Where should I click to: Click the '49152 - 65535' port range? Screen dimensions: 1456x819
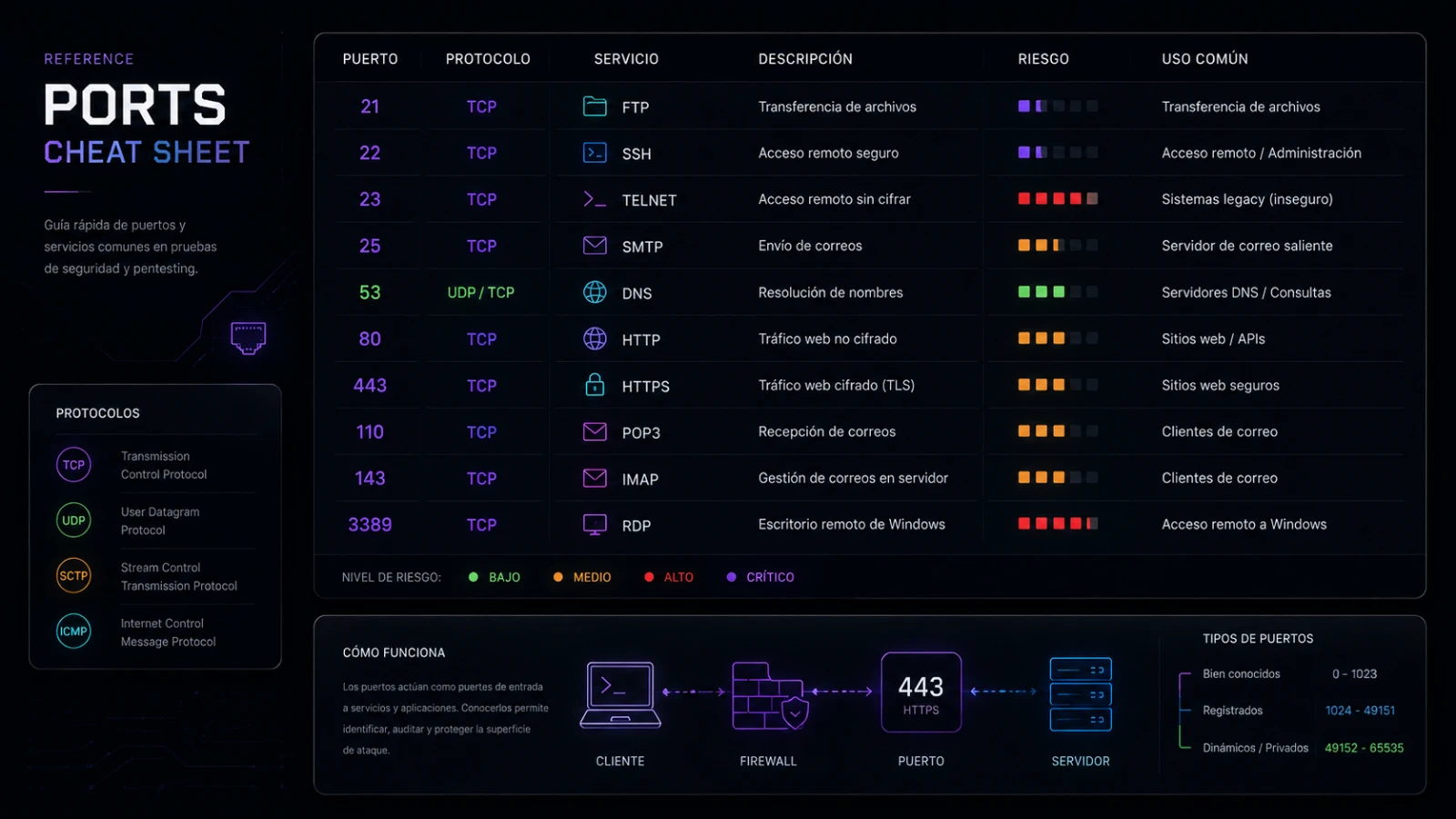tap(1364, 748)
